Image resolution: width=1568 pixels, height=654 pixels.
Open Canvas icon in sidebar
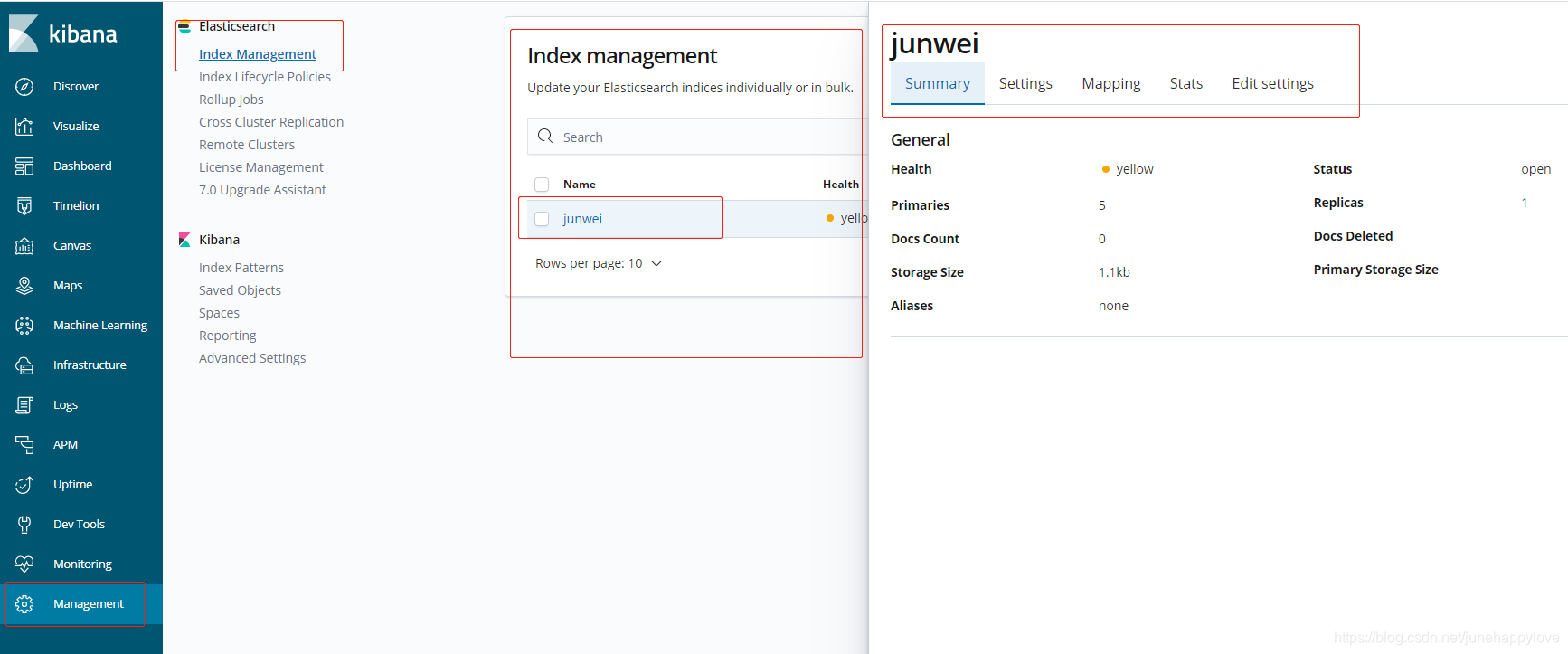24,246
